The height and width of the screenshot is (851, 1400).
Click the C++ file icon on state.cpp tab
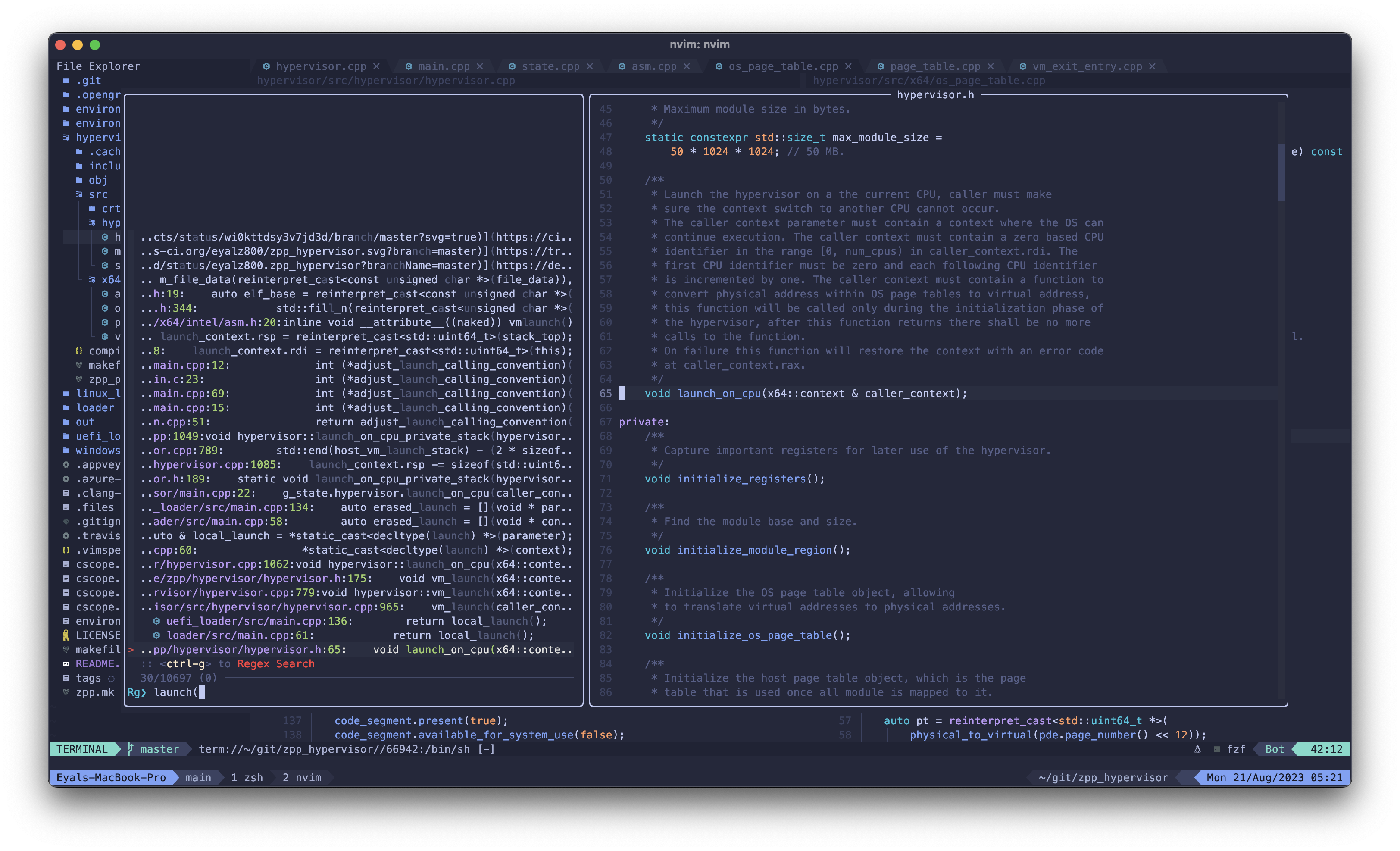pos(512,66)
